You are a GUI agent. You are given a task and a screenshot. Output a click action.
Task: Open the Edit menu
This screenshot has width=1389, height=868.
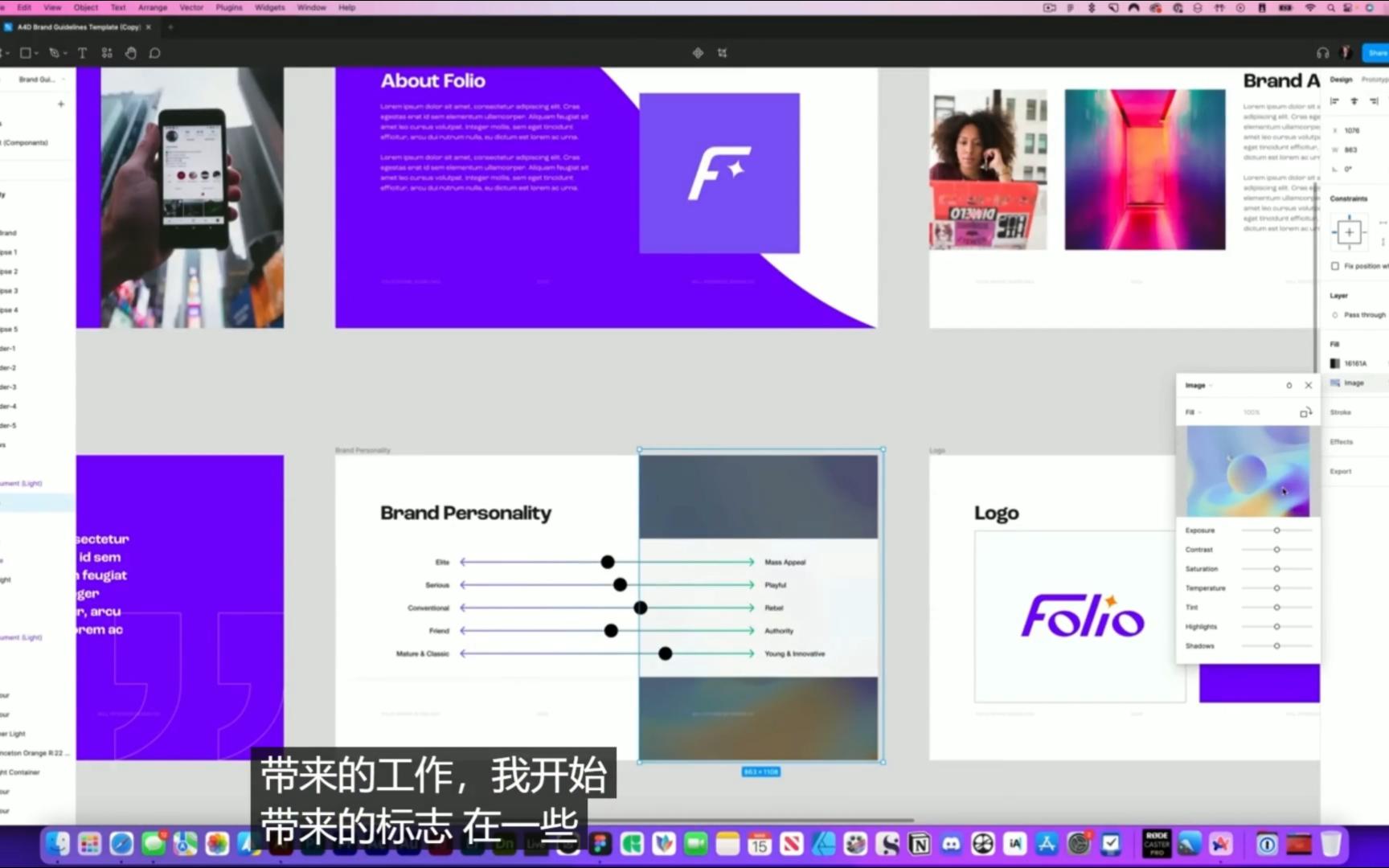tap(24, 7)
